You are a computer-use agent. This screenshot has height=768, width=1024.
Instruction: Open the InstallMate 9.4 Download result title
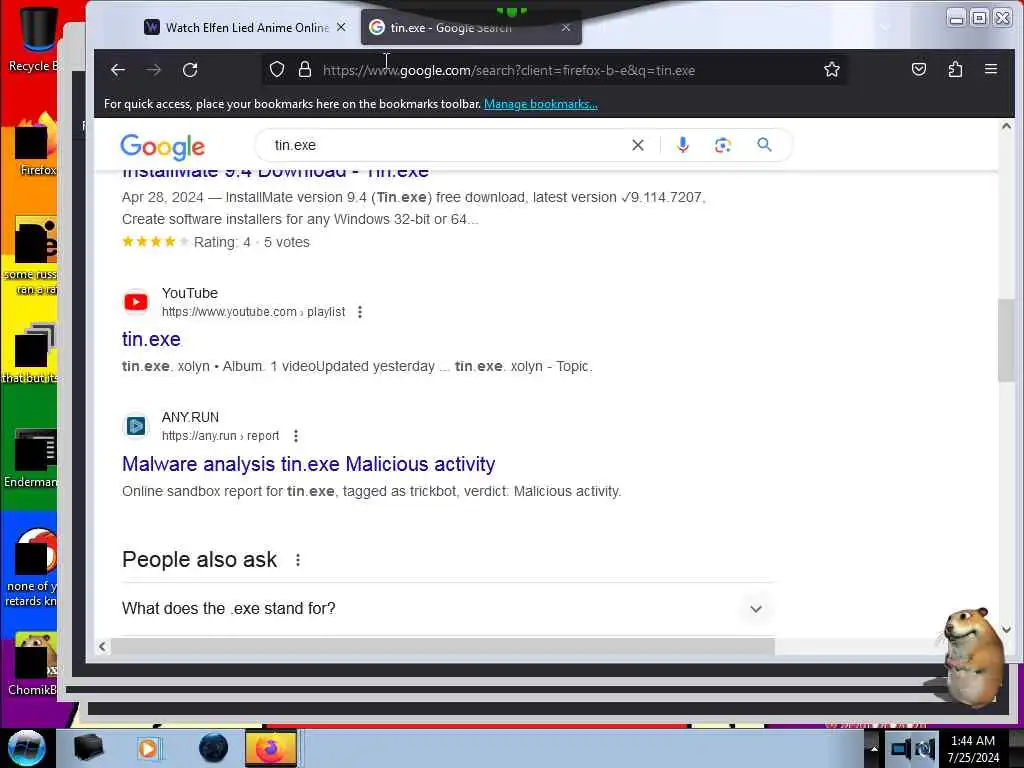275,174
